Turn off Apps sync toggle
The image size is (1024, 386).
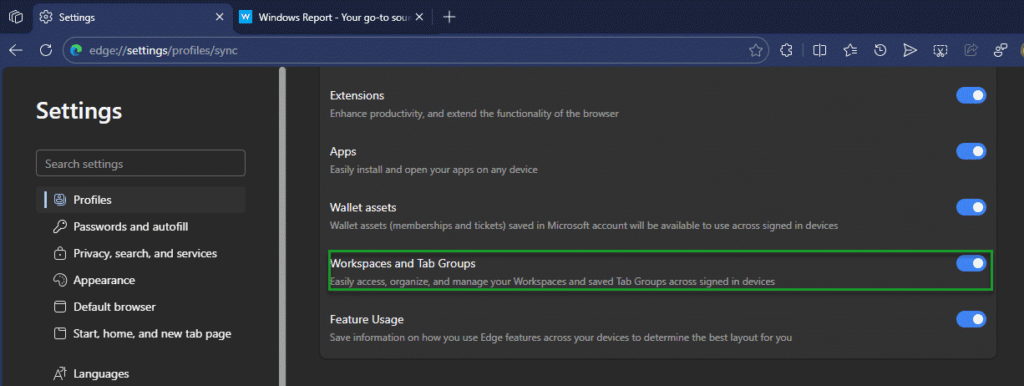click(x=971, y=152)
